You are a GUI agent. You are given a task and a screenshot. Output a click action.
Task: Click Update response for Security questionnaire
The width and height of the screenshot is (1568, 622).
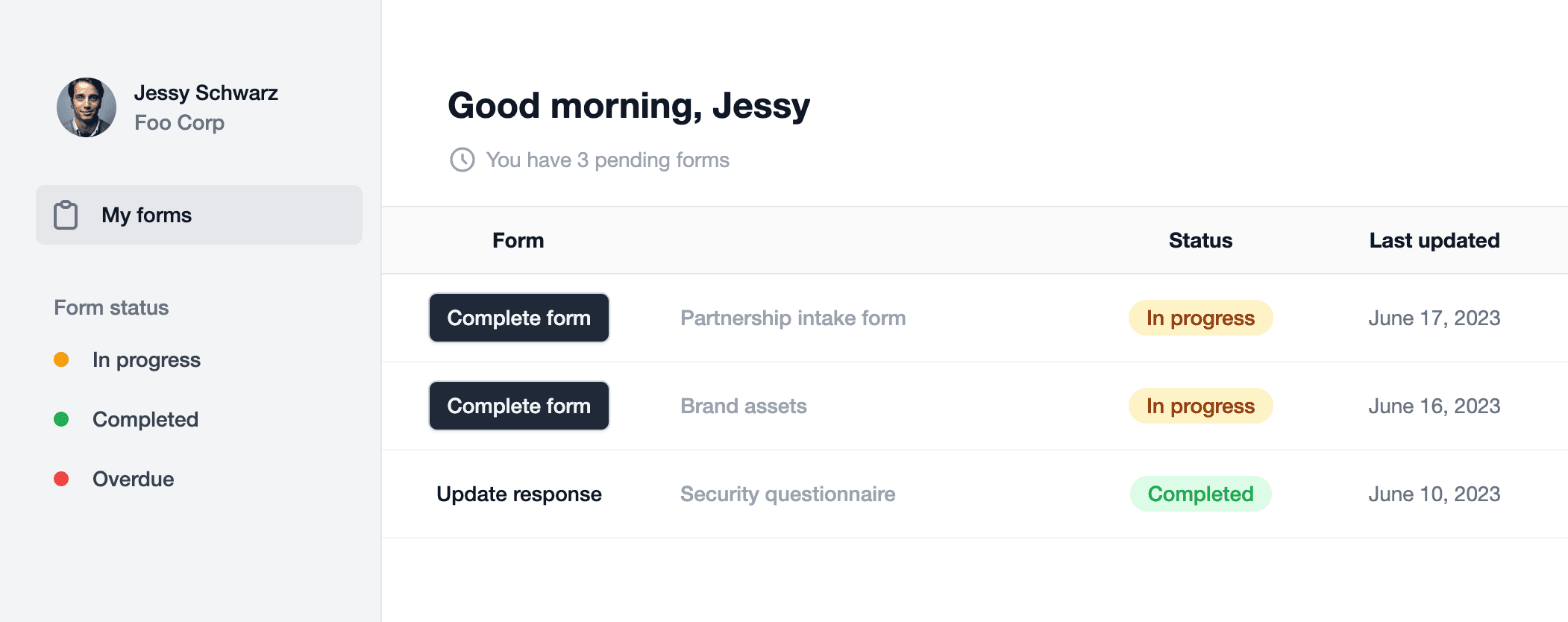(518, 494)
